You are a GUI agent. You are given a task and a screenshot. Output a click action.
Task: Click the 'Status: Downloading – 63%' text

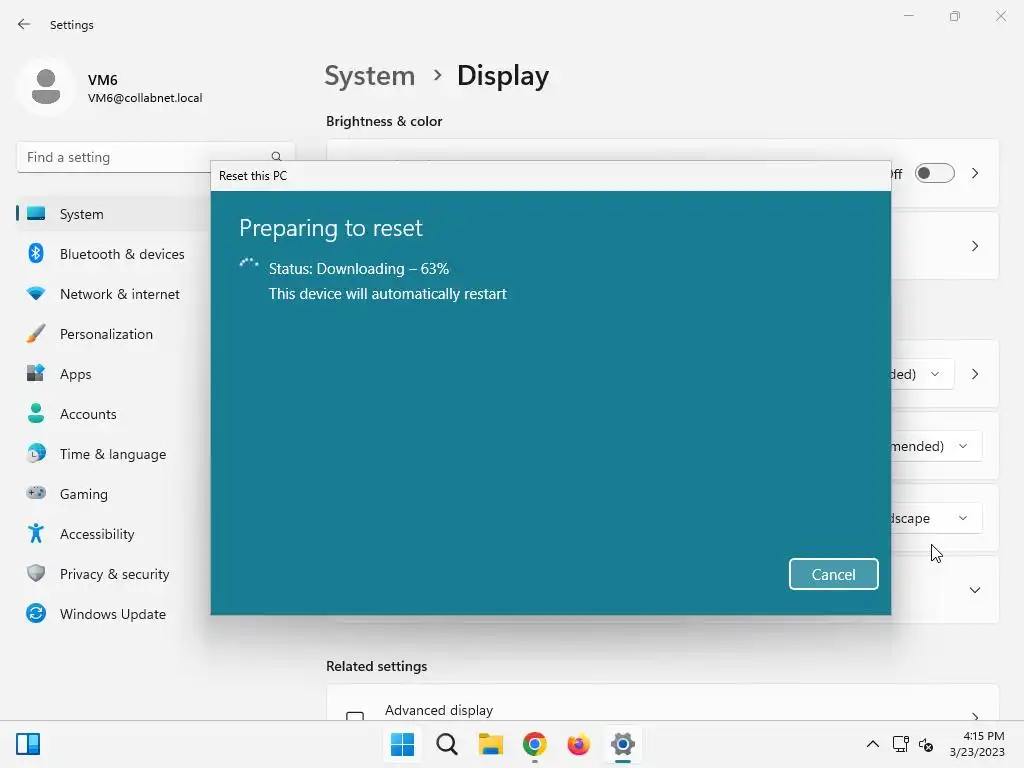click(x=359, y=268)
